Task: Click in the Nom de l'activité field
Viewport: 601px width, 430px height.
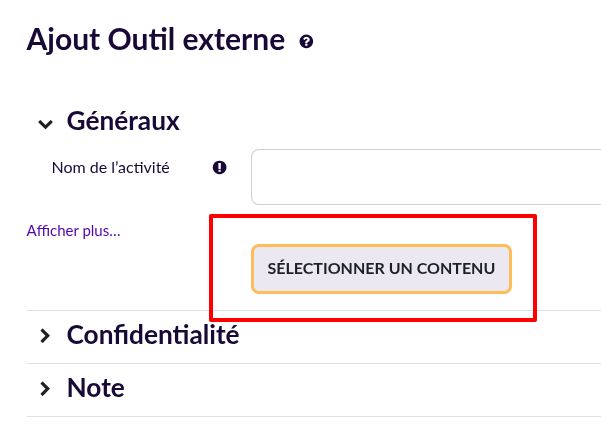Action: coord(426,176)
